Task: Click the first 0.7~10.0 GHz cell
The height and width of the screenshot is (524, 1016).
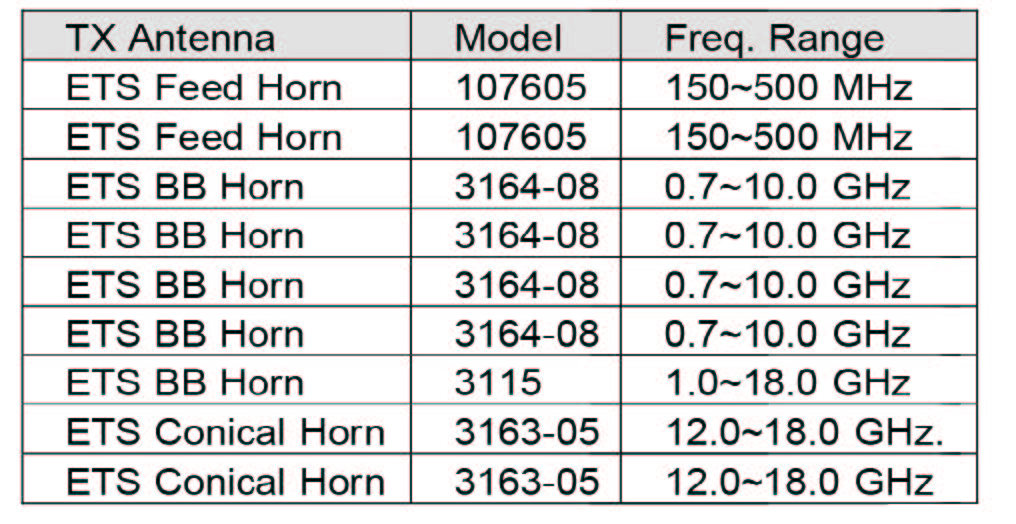Action: tap(787, 186)
